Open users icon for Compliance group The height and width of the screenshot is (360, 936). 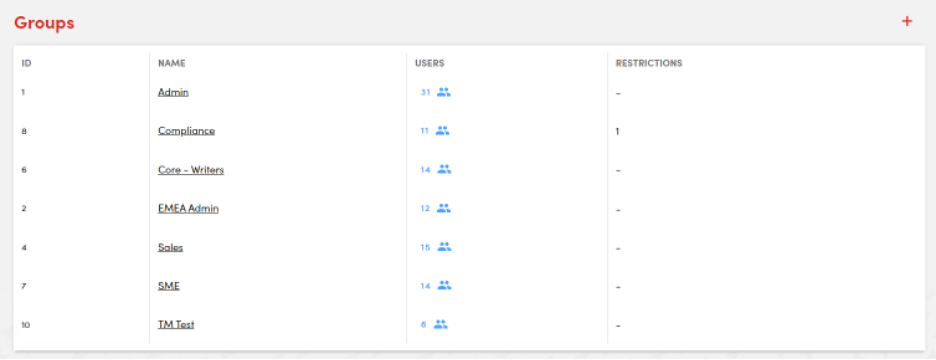442,131
